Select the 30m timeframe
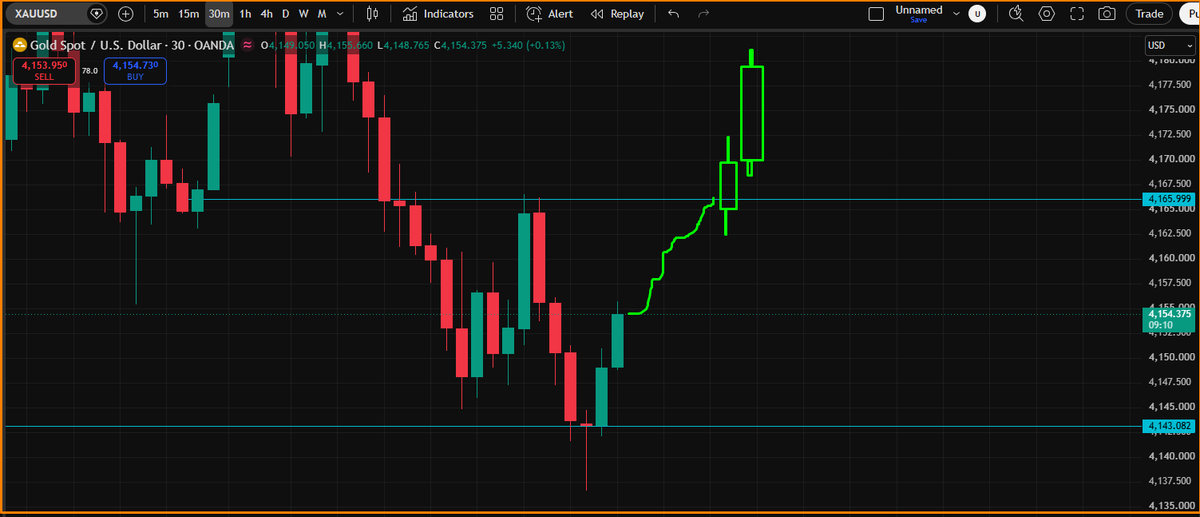The image size is (1200, 517). point(218,14)
